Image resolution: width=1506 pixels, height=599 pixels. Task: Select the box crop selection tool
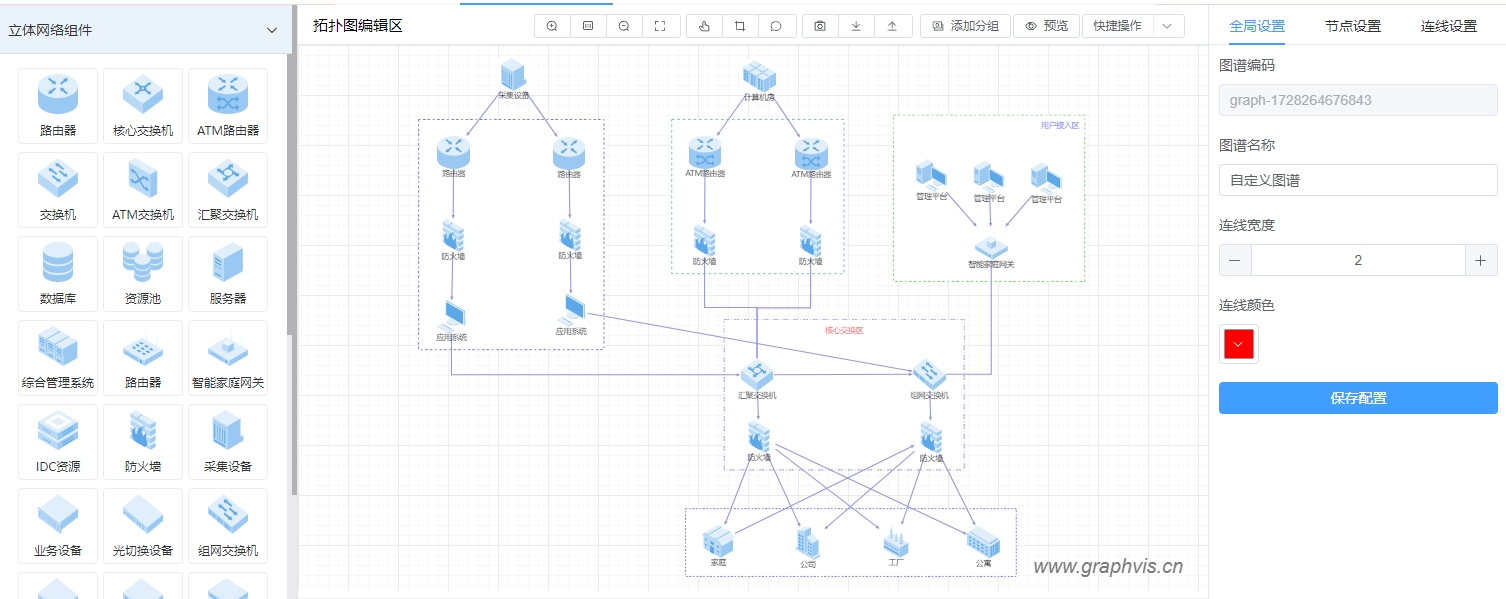[x=740, y=26]
